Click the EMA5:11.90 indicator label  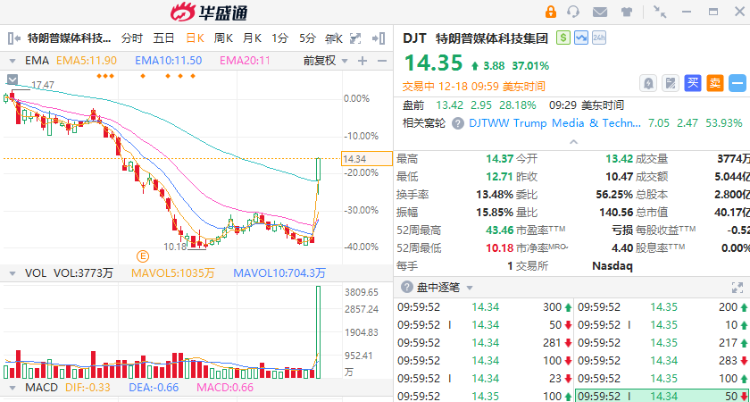[87, 60]
